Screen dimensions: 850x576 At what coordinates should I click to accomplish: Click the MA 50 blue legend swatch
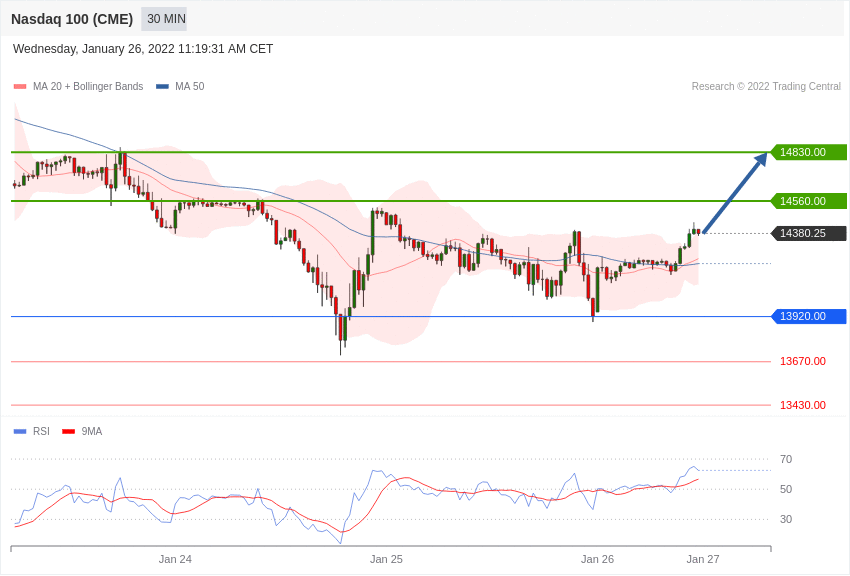pos(162,87)
